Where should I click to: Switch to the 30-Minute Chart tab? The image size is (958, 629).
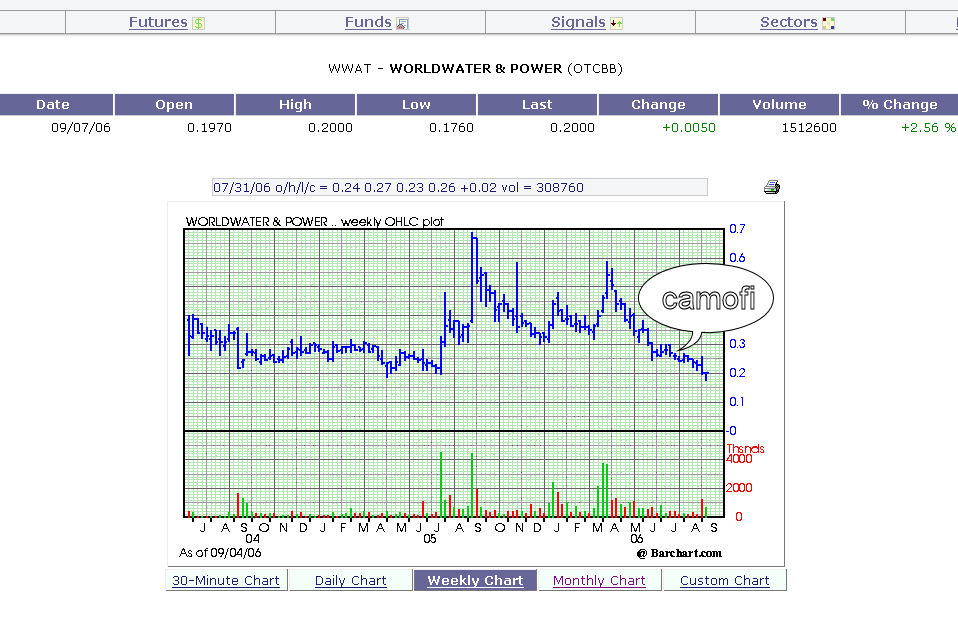(x=226, y=580)
